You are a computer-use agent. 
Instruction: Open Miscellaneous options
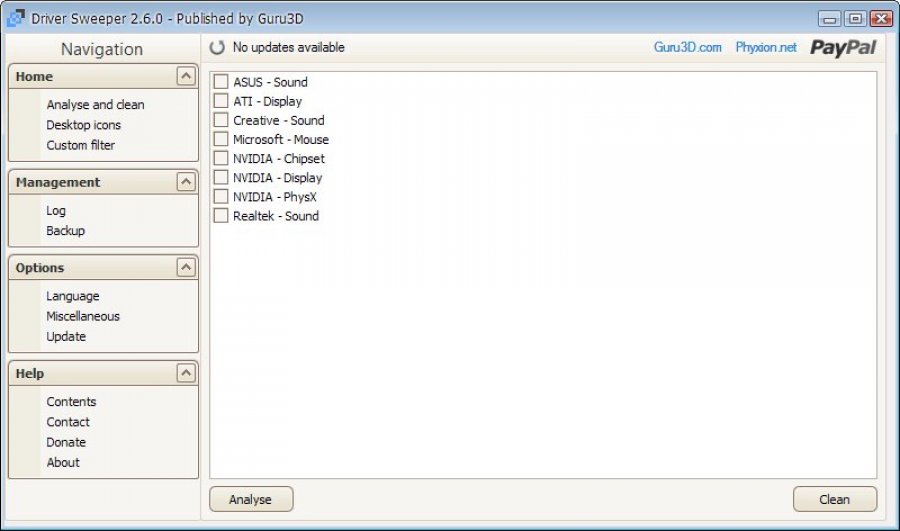[x=83, y=316]
